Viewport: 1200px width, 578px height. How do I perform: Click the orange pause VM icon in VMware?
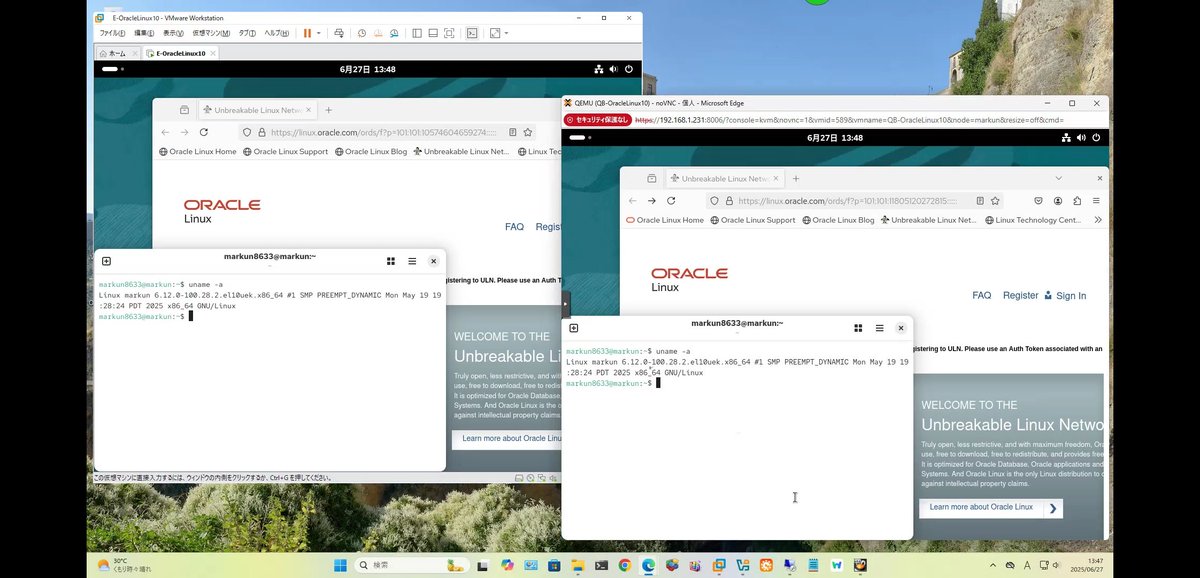click(x=307, y=33)
